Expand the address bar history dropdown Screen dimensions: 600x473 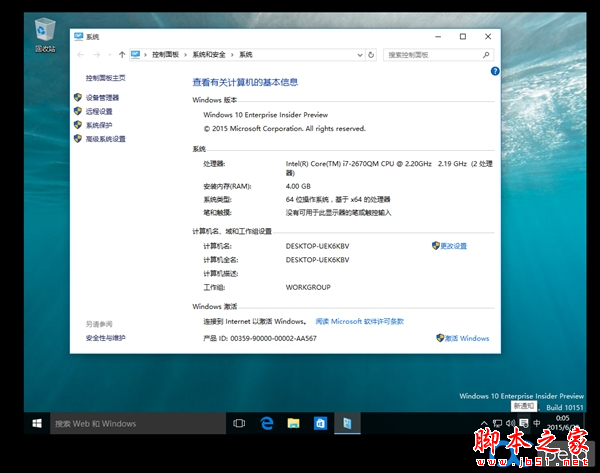point(357,54)
